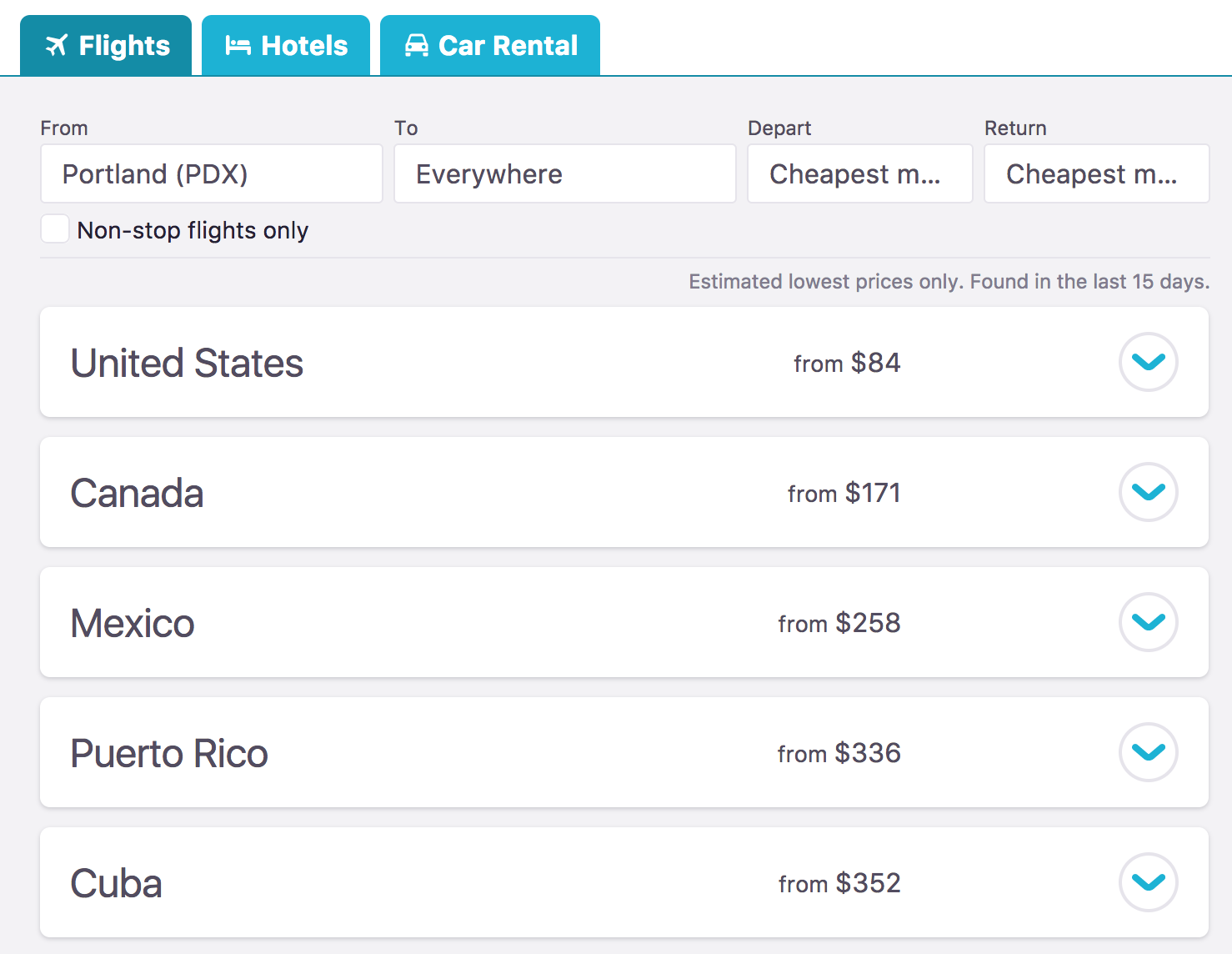Viewport: 1232px width, 954px height.
Task: Switch to the Hotels tab
Action: pos(286,46)
